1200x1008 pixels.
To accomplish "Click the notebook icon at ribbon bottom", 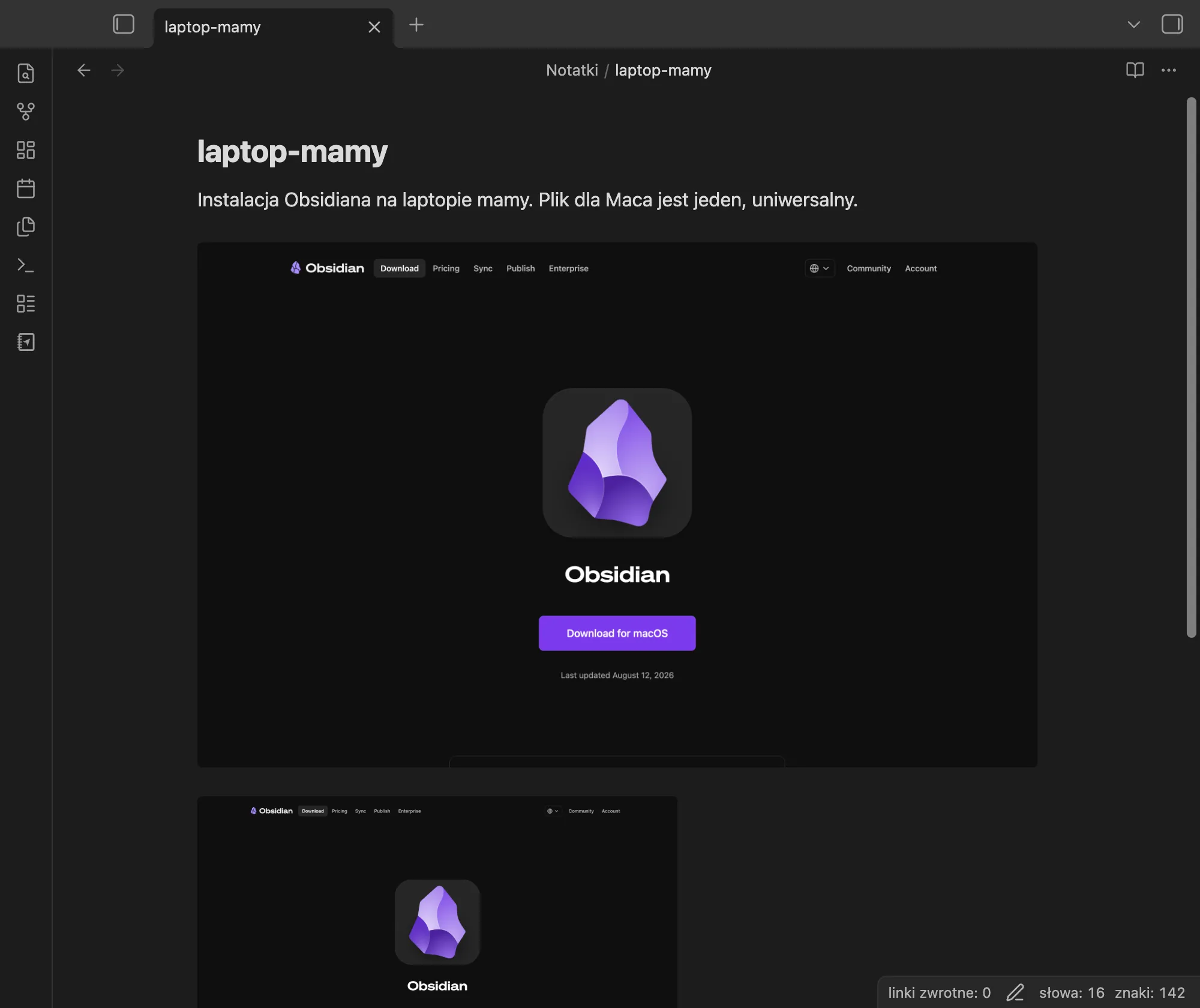I will (x=26, y=342).
